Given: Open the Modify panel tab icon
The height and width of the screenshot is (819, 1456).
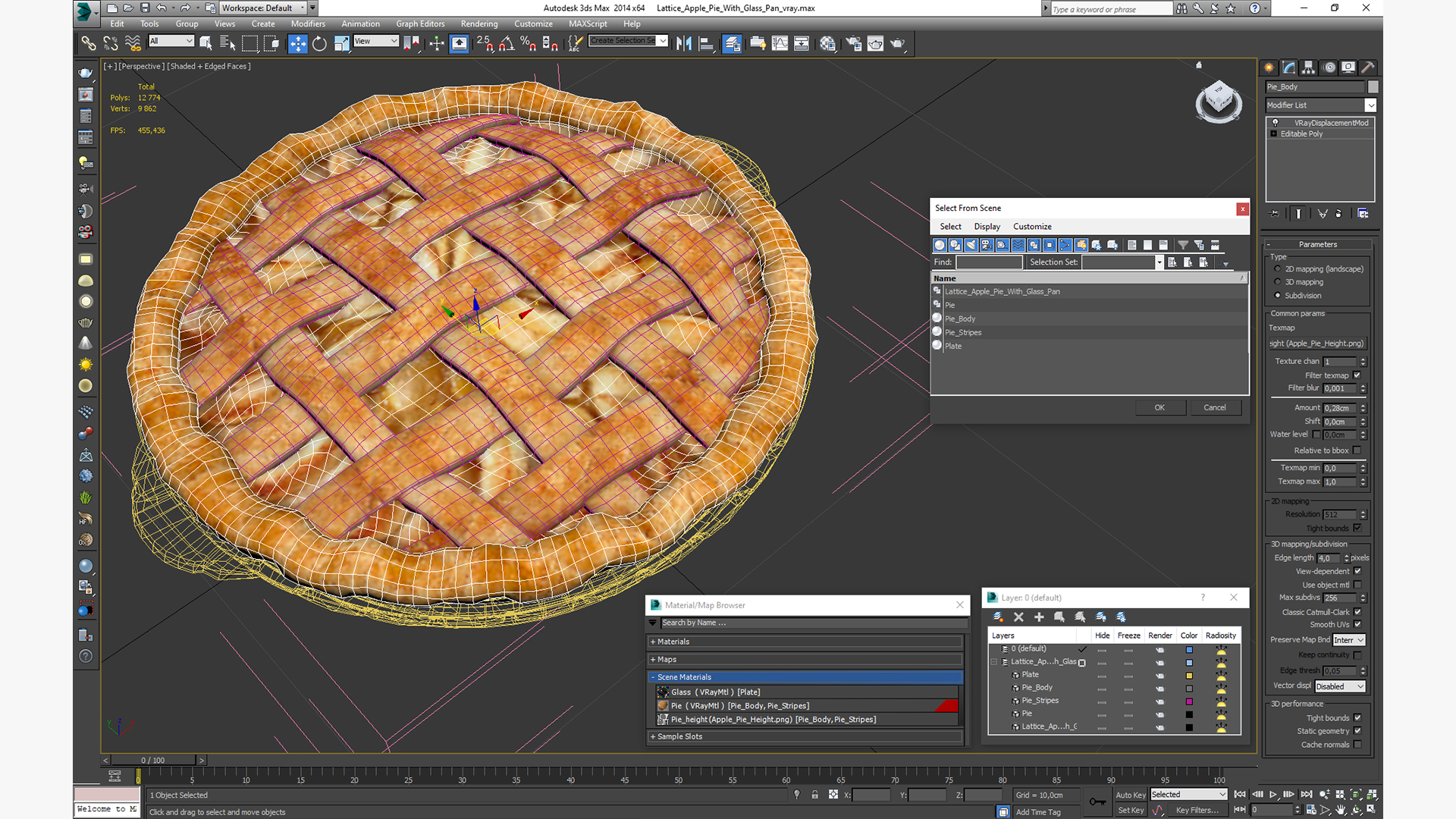Looking at the screenshot, I should pos(1289,67).
